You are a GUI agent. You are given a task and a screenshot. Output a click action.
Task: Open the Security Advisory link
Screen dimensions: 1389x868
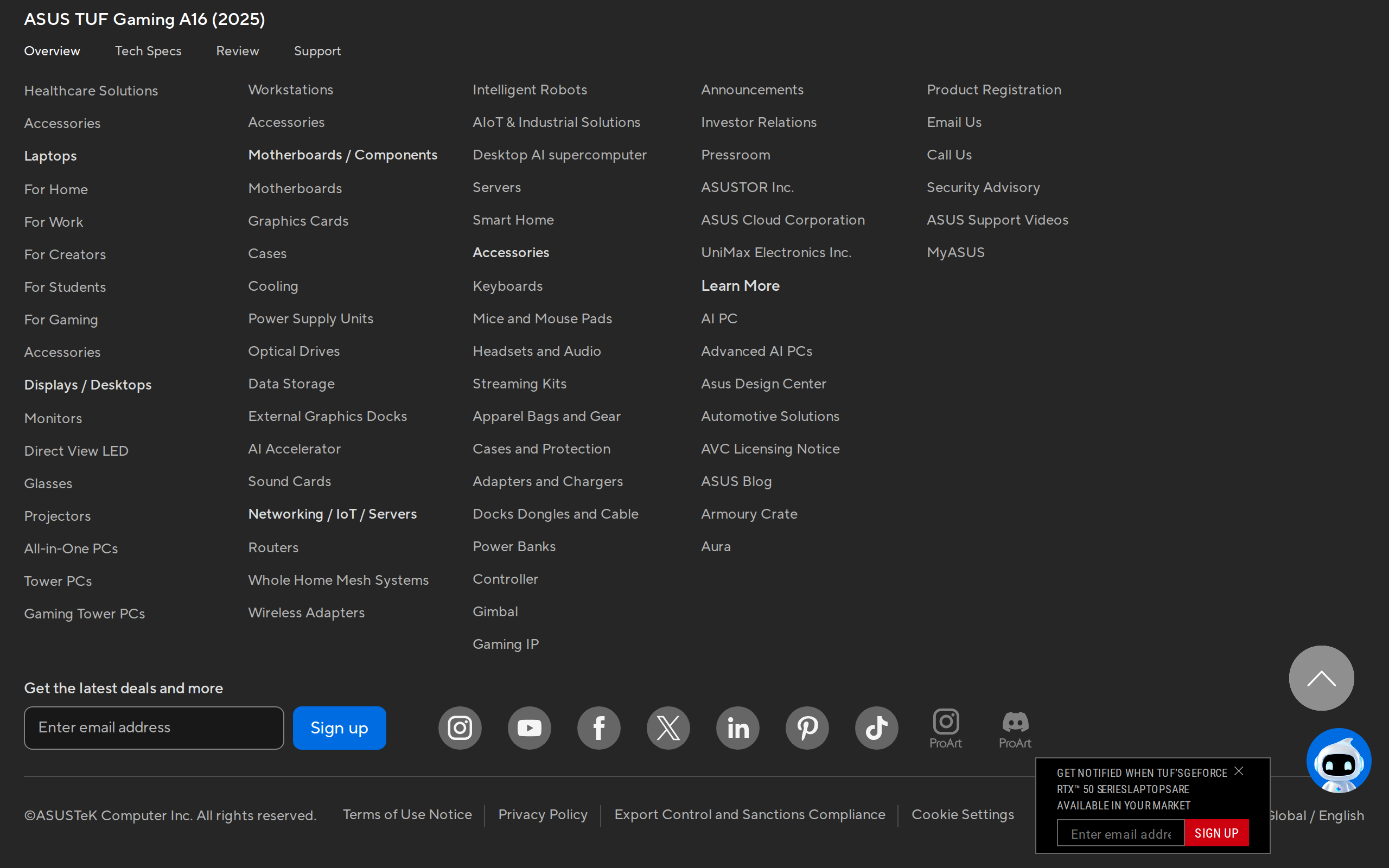(983, 188)
